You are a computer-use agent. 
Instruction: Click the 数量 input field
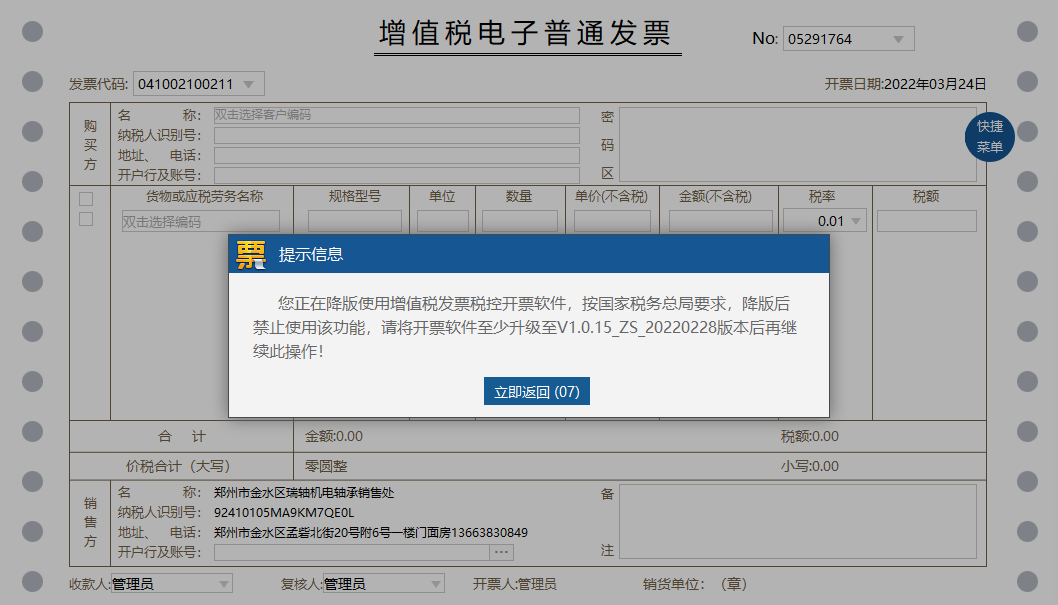[x=519, y=221]
